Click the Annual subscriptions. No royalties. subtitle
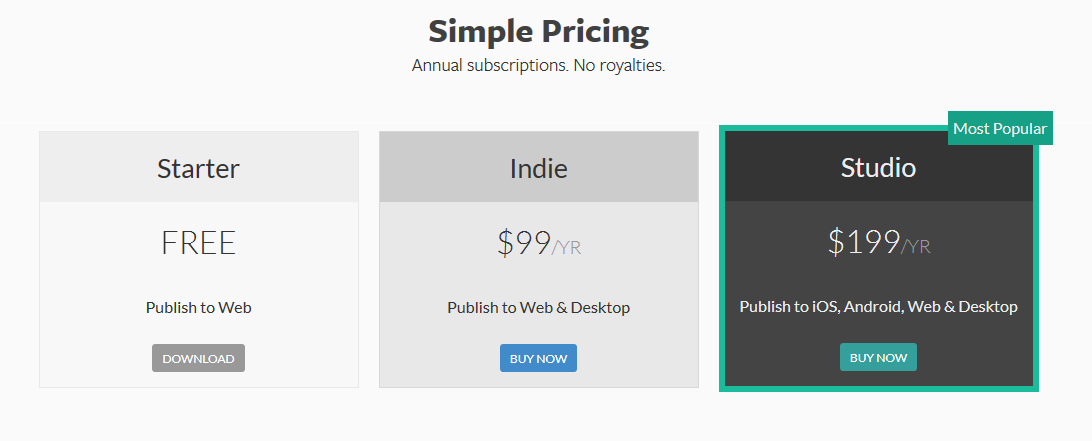Image resolution: width=1092 pixels, height=441 pixels. click(x=538, y=65)
